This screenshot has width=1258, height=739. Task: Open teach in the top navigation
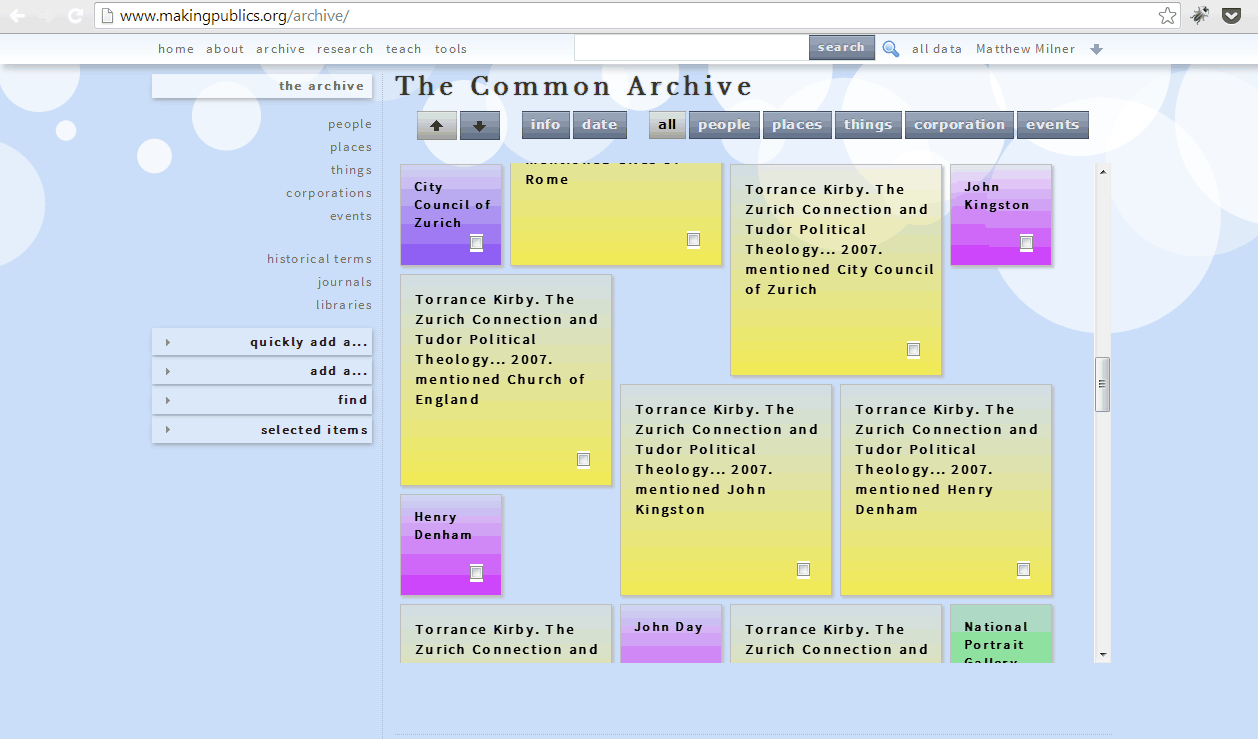click(404, 49)
